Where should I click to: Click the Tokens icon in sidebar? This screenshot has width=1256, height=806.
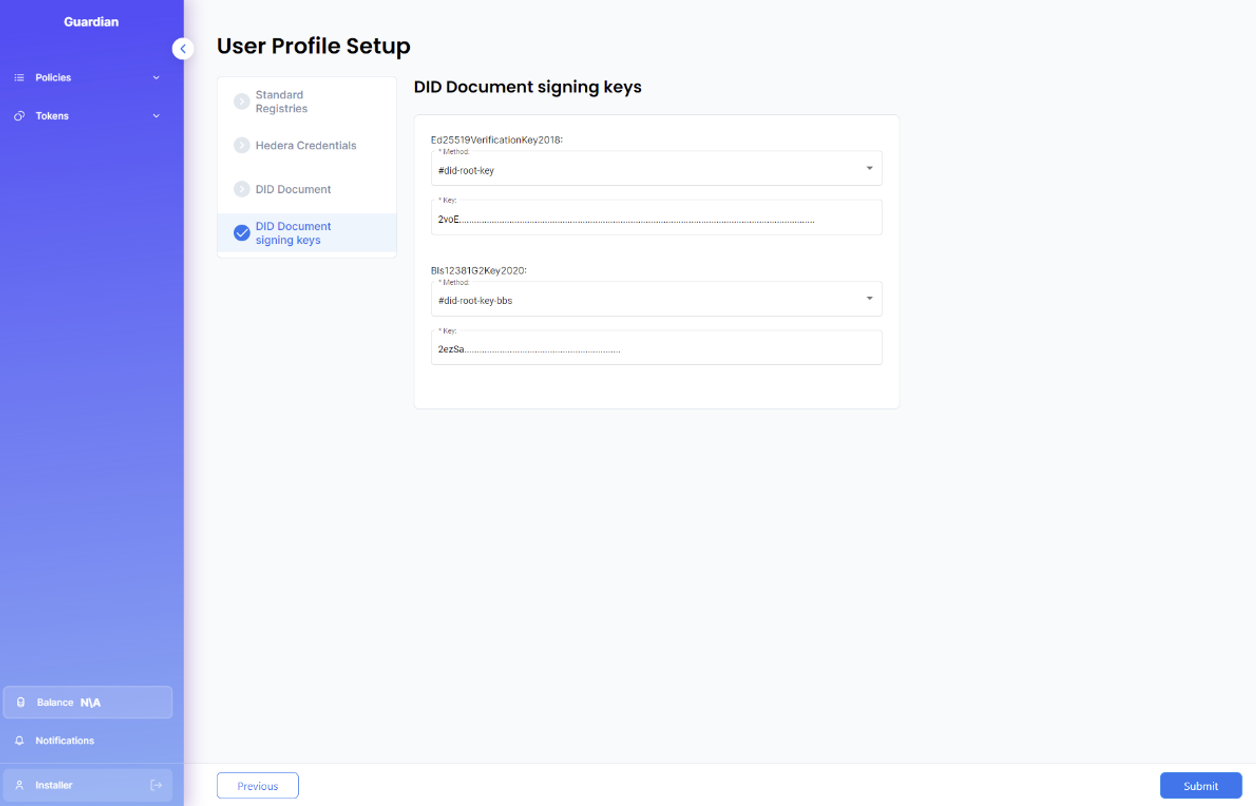(19, 116)
